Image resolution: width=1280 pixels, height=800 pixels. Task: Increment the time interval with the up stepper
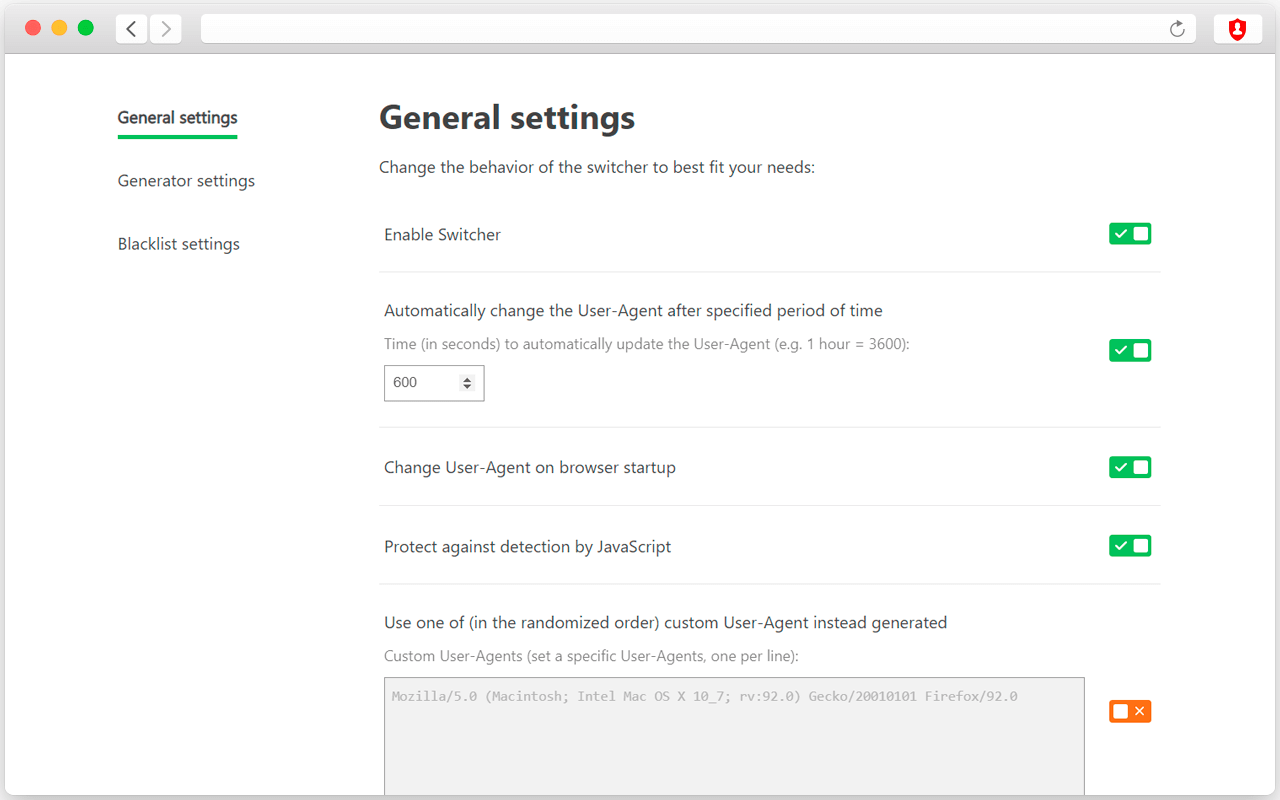(x=467, y=378)
